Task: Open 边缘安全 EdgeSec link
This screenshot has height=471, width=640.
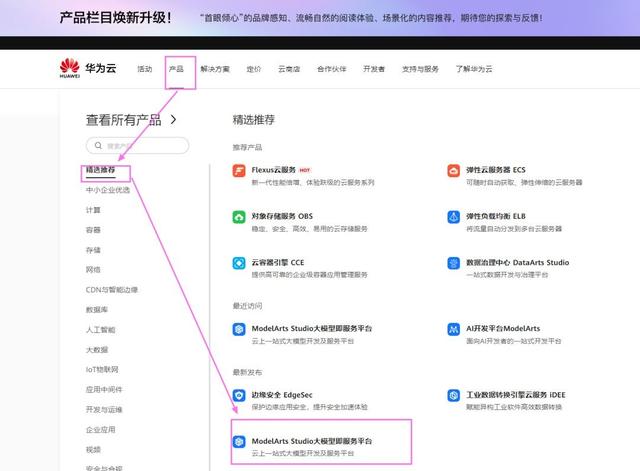Action: (282, 395)
